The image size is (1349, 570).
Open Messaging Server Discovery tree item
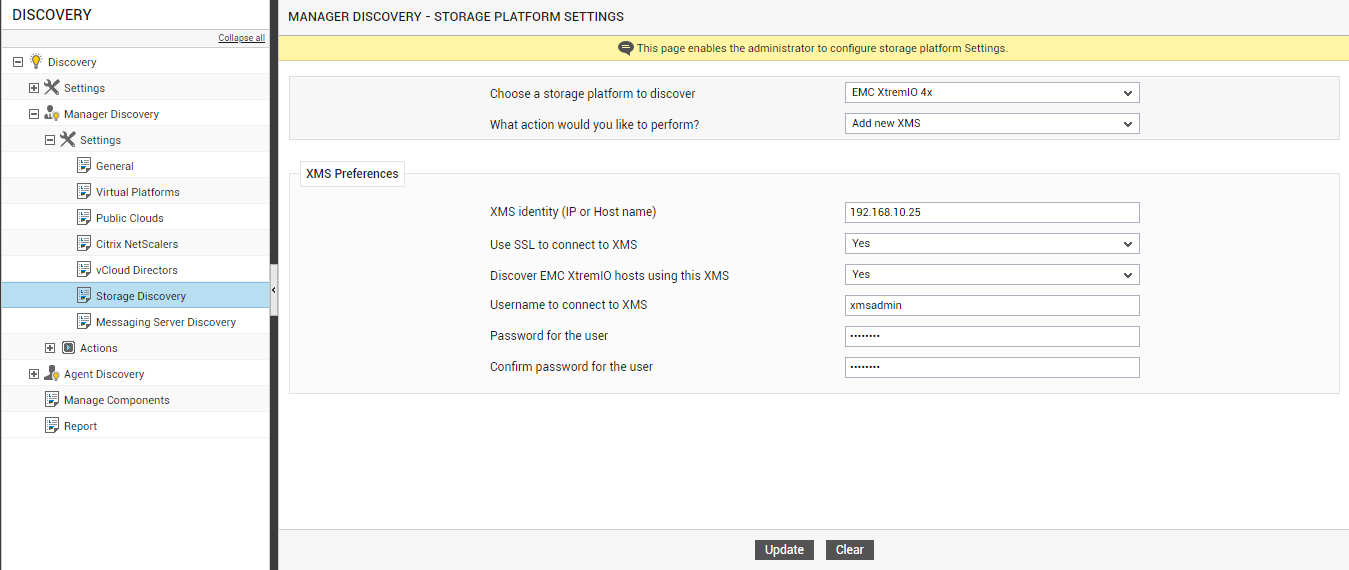(x=166, y=322)
